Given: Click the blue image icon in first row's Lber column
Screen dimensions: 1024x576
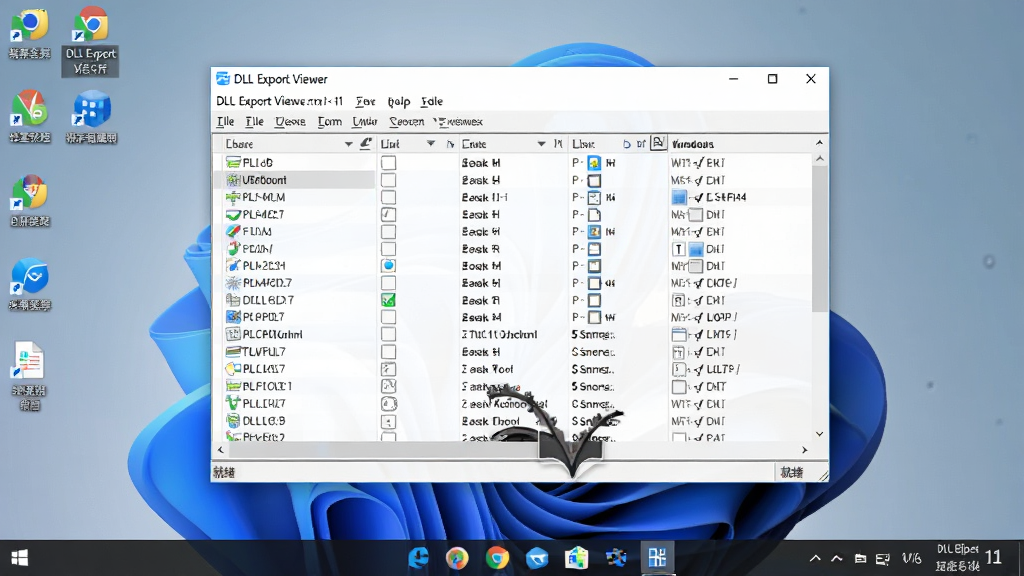Looking at the screenshot, I should tap(594, 163).
